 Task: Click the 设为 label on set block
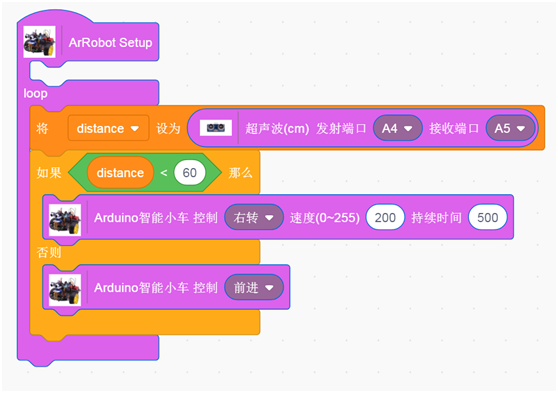click(x=168, y=129)
